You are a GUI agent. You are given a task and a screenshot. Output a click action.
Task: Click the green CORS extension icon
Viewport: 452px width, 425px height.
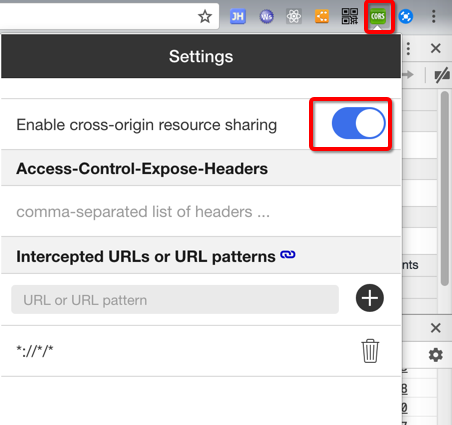point(378,16)
